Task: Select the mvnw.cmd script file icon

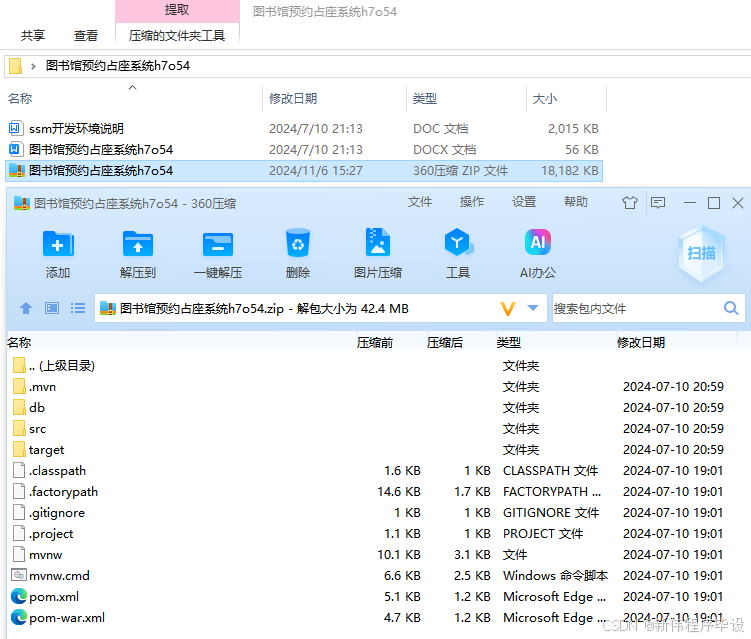Action: click(x=19, y=575)
